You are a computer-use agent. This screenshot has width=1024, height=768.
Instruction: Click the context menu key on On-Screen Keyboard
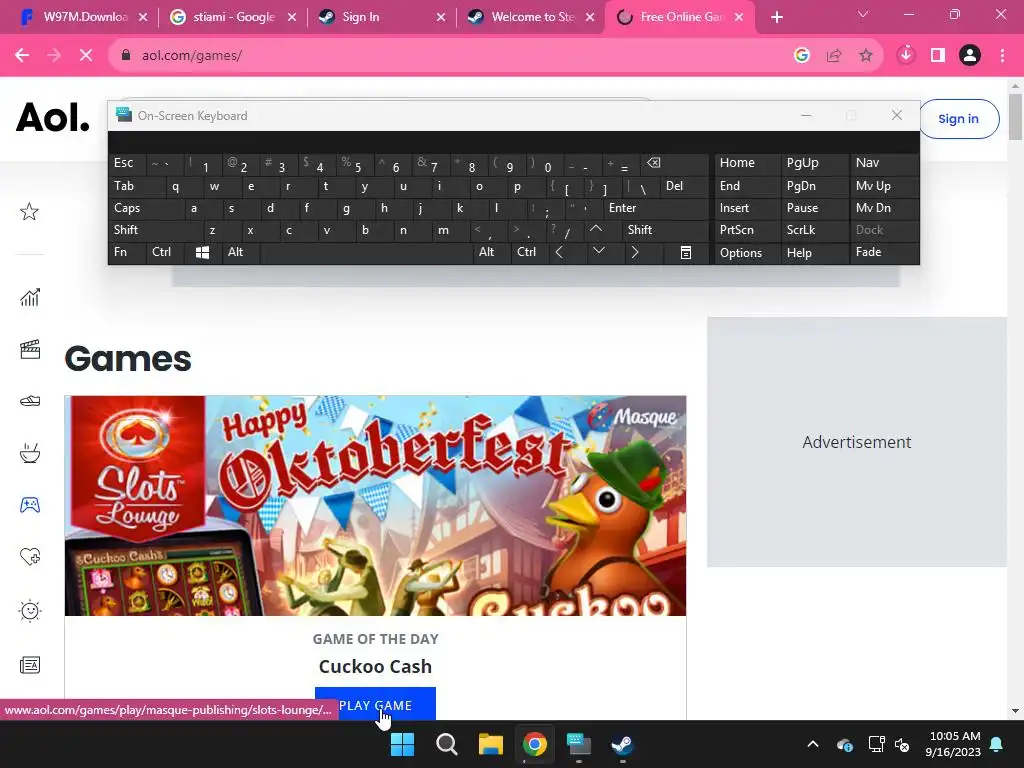click(686, 252)
